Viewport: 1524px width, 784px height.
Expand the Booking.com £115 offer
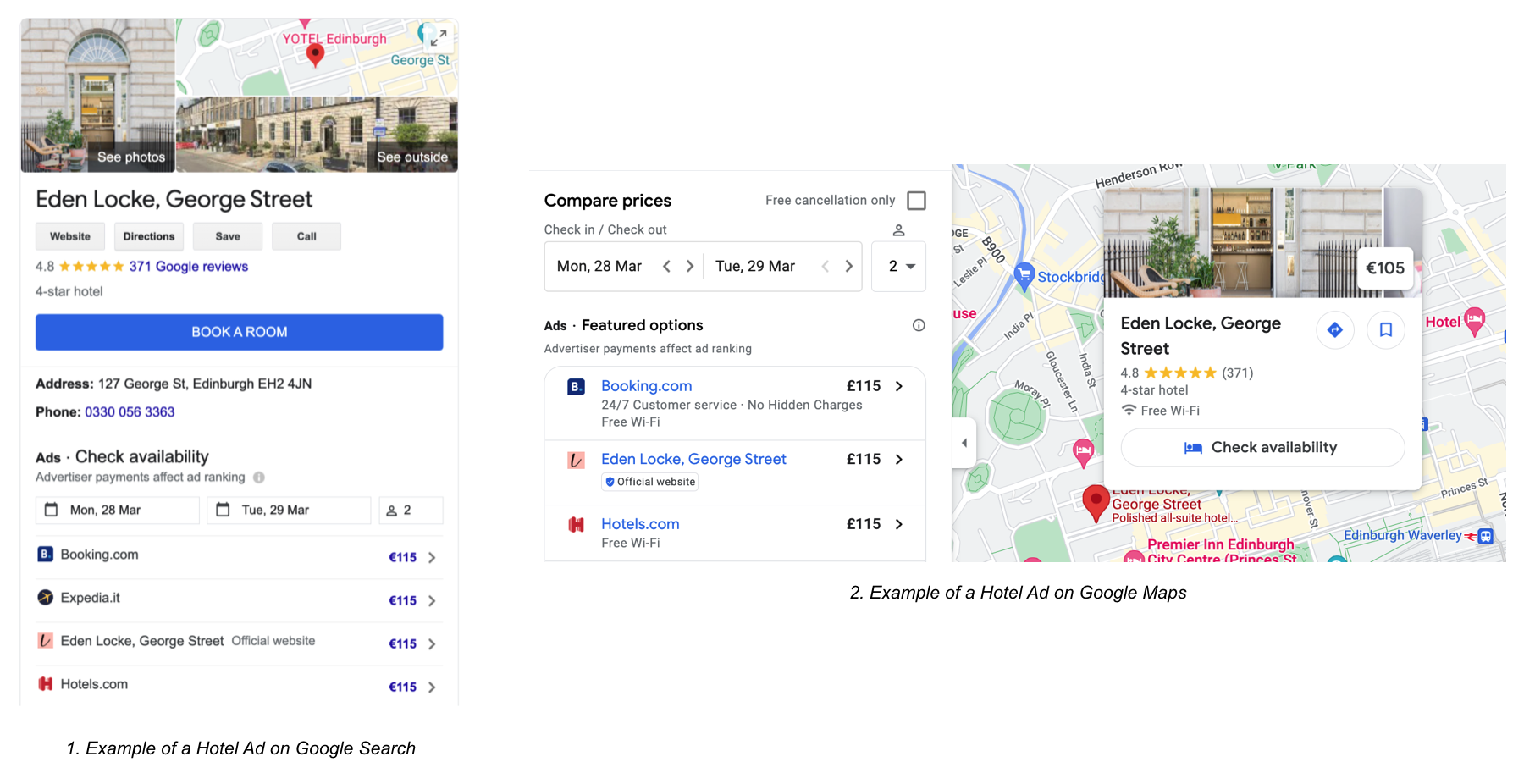click(x=898, y=386)
